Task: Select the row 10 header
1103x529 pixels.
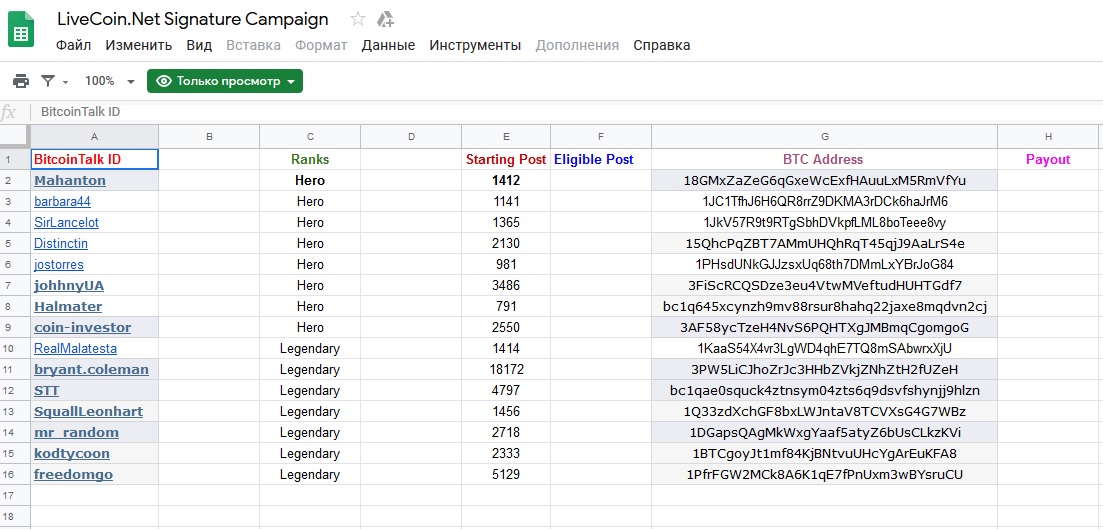Action: coord(15,349)
